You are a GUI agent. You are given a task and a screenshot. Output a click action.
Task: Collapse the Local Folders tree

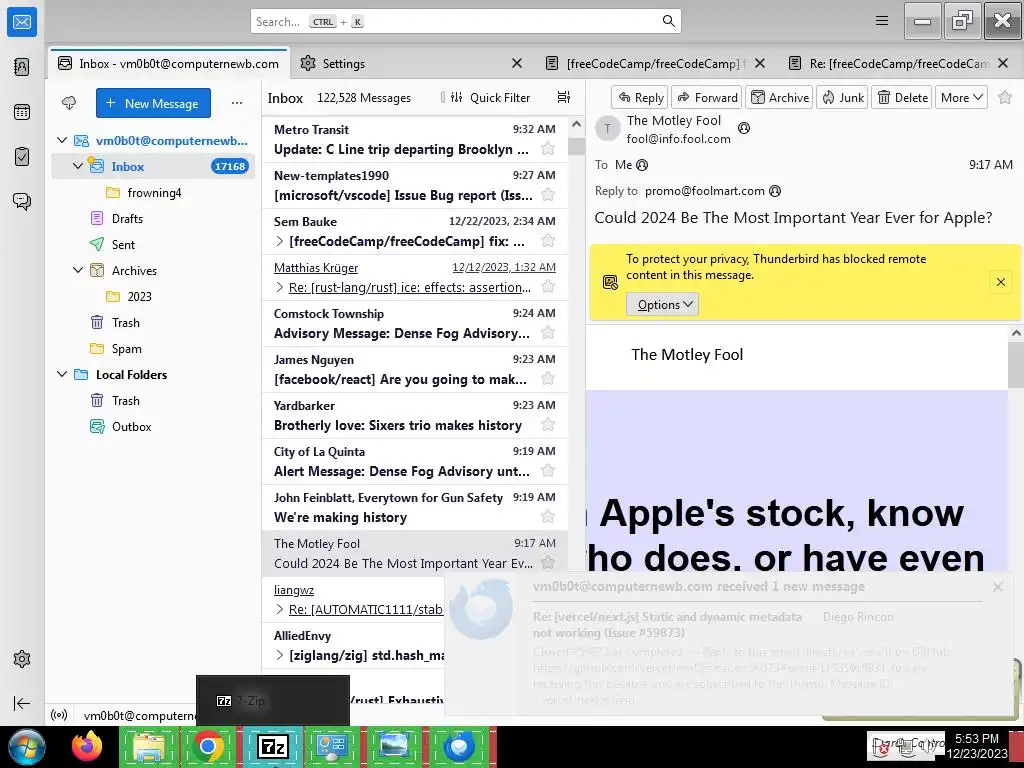point(62,374)
